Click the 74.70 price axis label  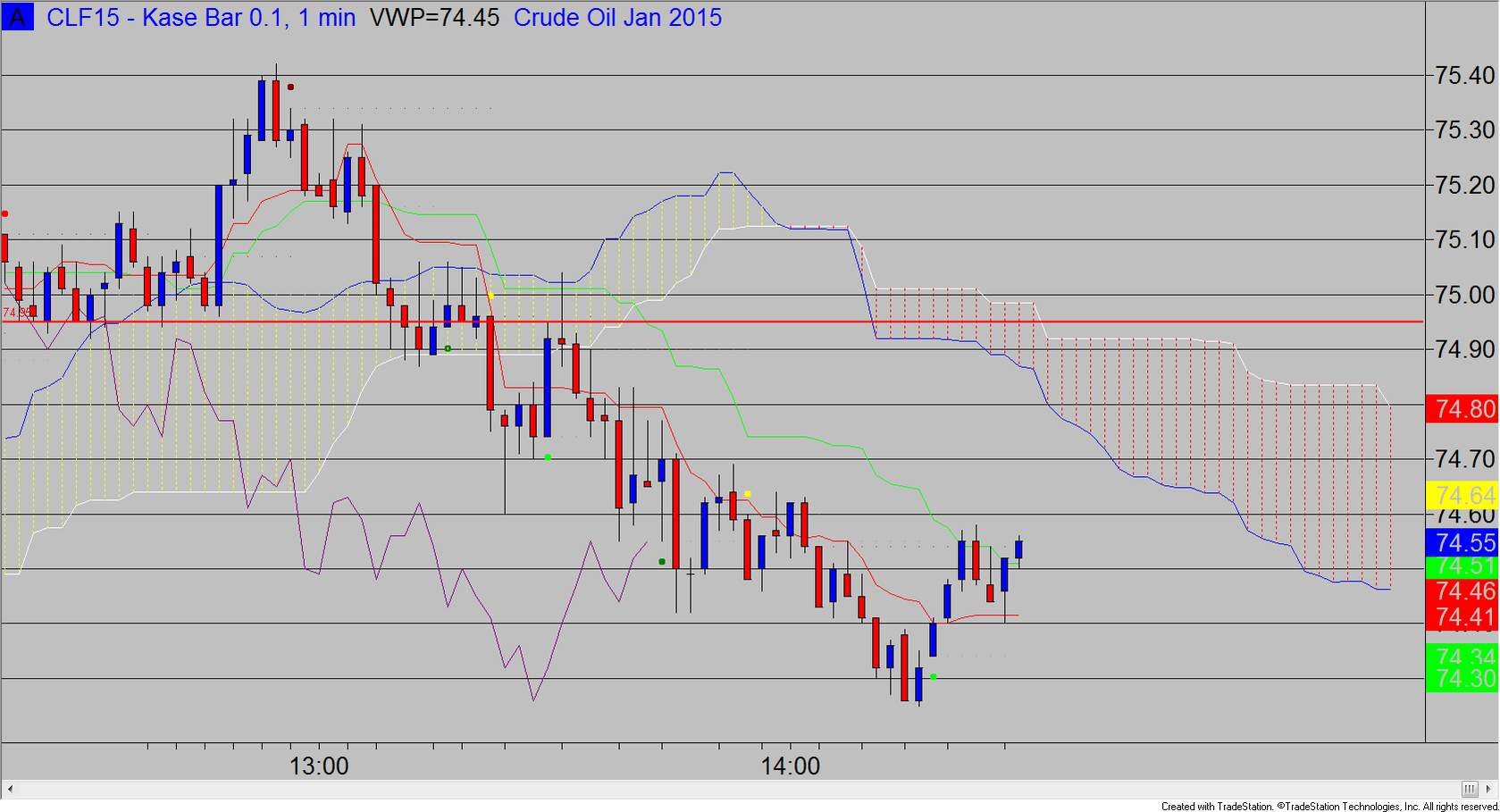tap(1464, 459)
